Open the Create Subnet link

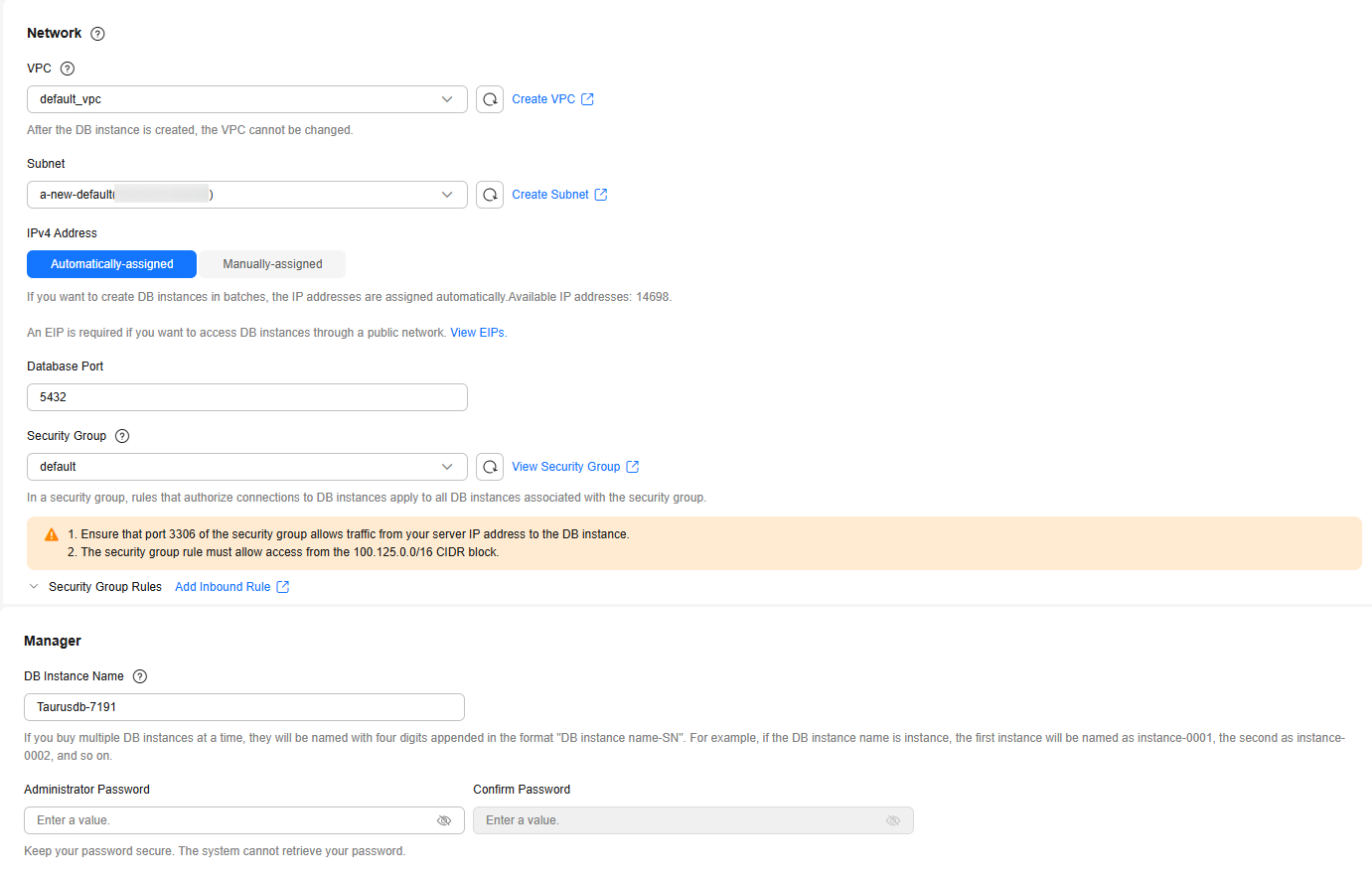(x=550, y=195)
